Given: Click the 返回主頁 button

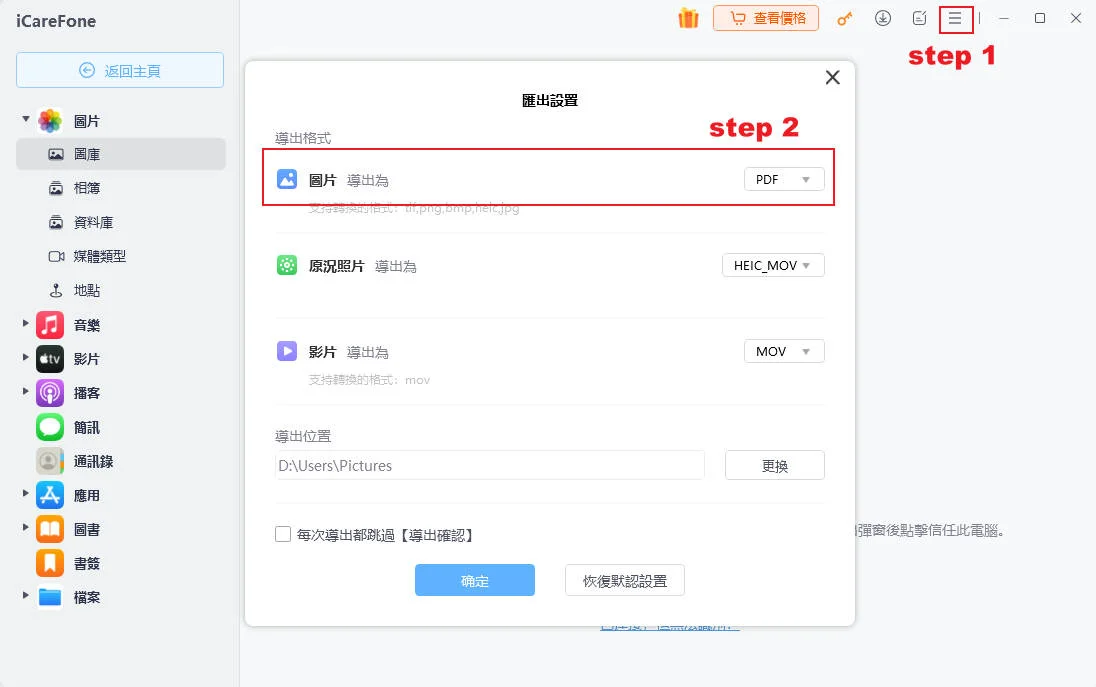Looking at the screenshot, I should point(120,70).
